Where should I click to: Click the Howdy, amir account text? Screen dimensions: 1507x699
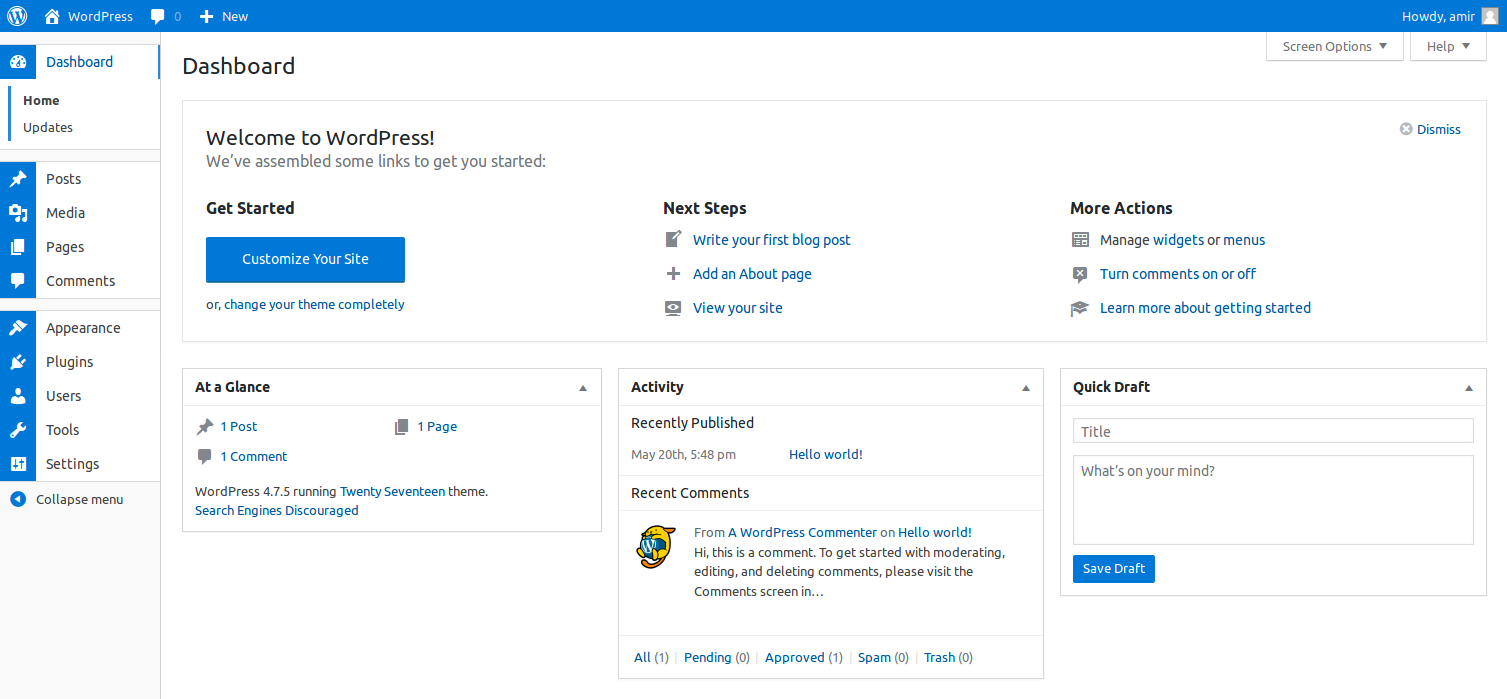[x=1438, y=16]
